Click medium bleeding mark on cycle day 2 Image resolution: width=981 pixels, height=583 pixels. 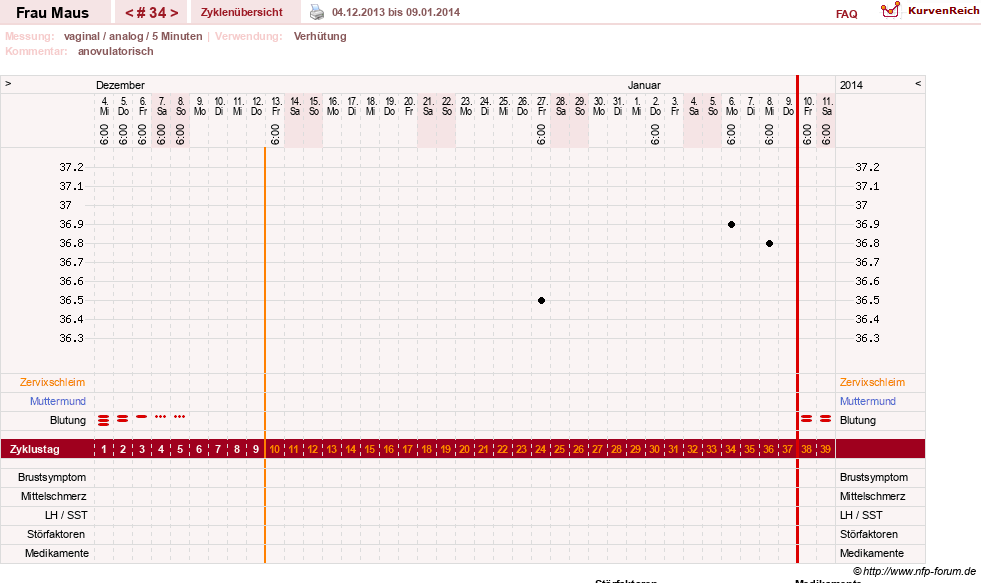coord(123,418)
